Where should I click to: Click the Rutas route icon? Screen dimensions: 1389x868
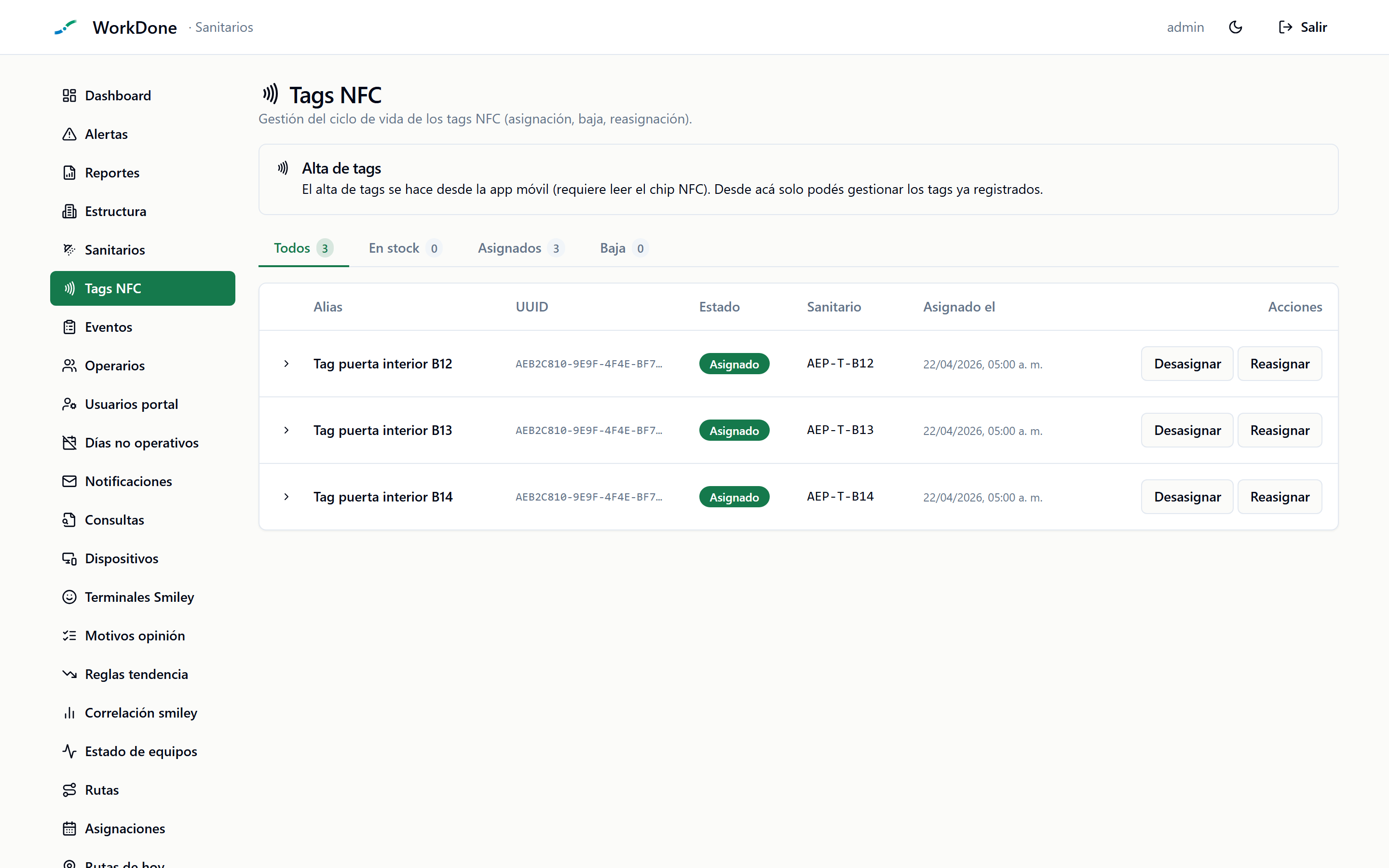click(x=69, y=790)
